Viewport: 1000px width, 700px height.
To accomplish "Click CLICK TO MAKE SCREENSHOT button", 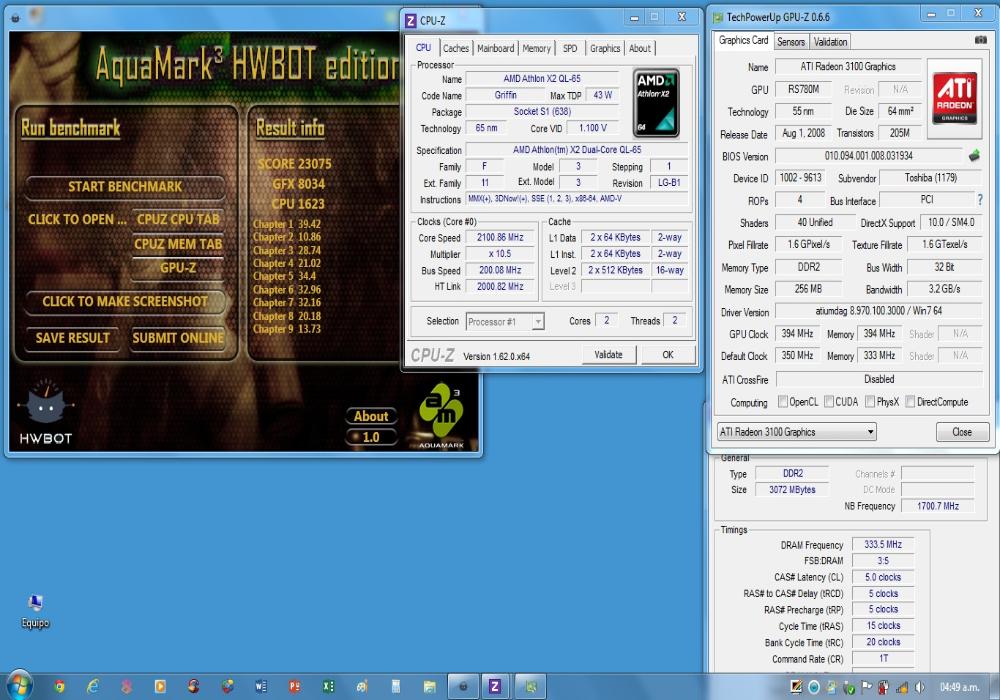I will (125, 302).
